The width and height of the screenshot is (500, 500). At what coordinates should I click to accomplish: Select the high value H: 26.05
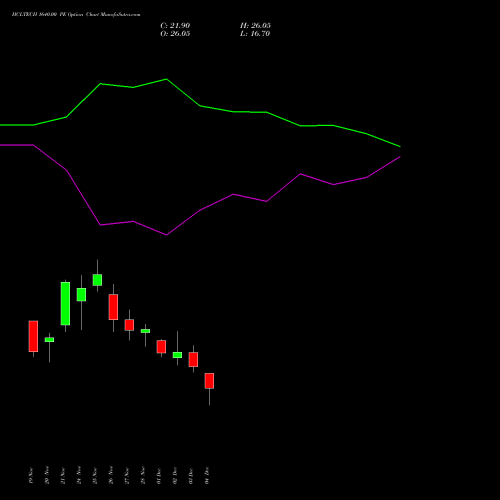pyautogui.click(x=255, y=26)
